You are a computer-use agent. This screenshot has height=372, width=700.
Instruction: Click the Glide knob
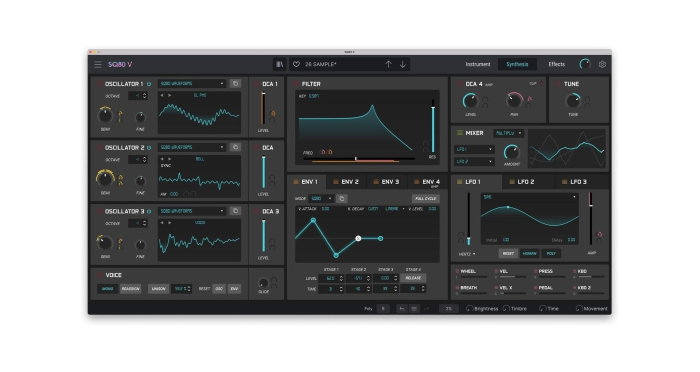tap(263, 283)
